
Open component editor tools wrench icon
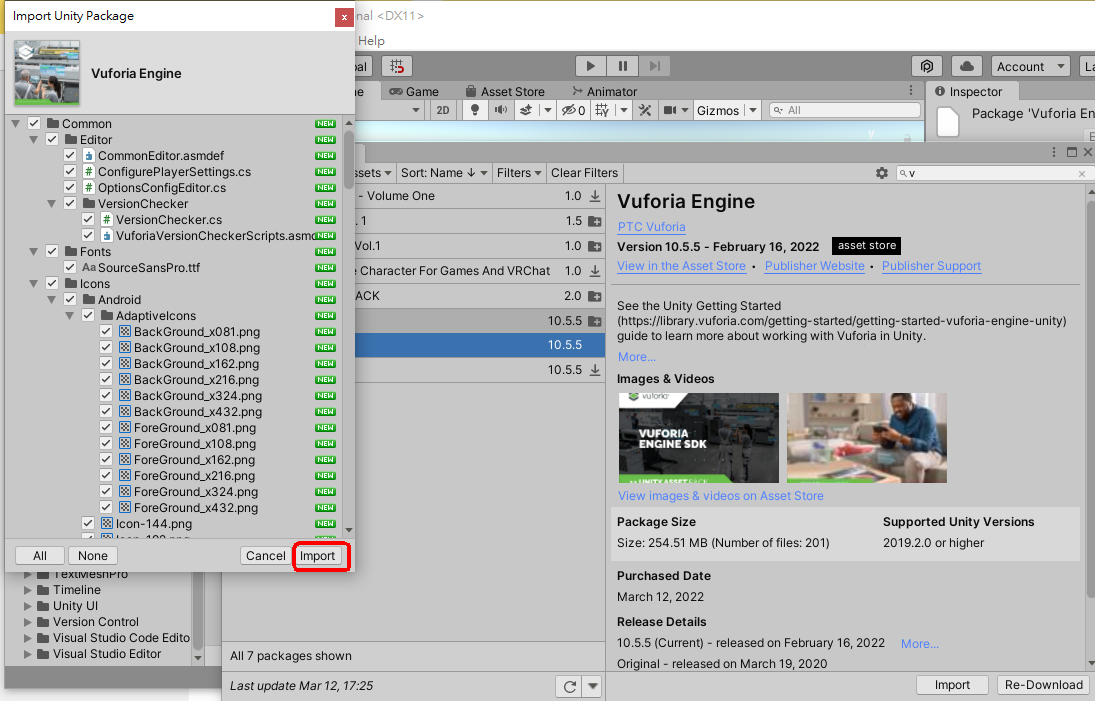(x=645, y=110)
